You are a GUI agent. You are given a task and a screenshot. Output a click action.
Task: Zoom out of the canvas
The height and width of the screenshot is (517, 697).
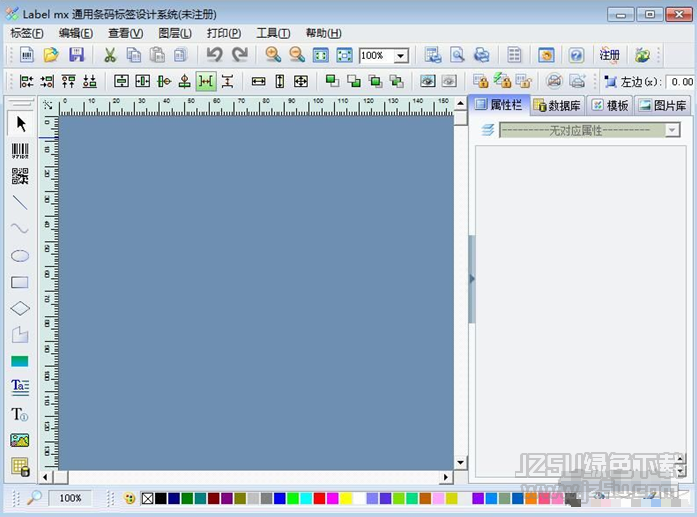[x=296, y=55]
